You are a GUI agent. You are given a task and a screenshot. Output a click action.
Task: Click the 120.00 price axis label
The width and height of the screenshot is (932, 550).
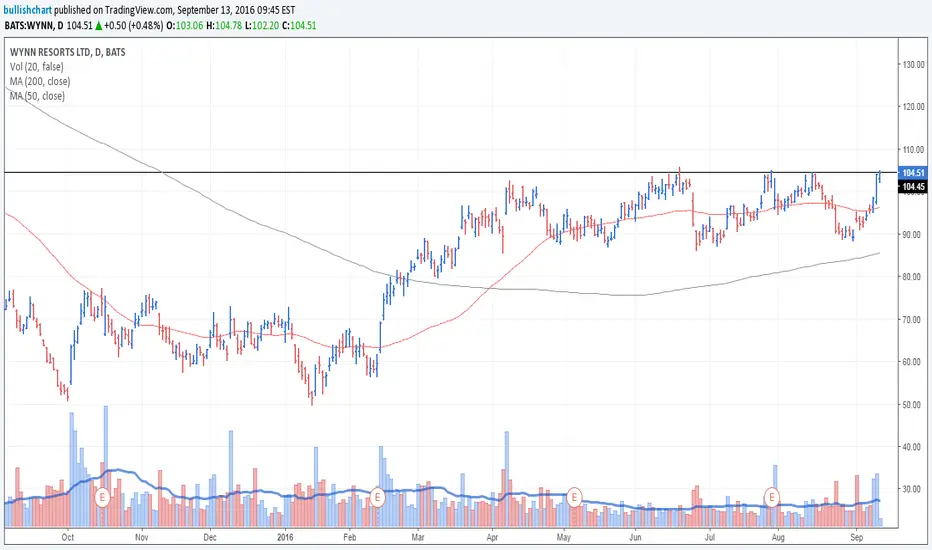point(914,107)
